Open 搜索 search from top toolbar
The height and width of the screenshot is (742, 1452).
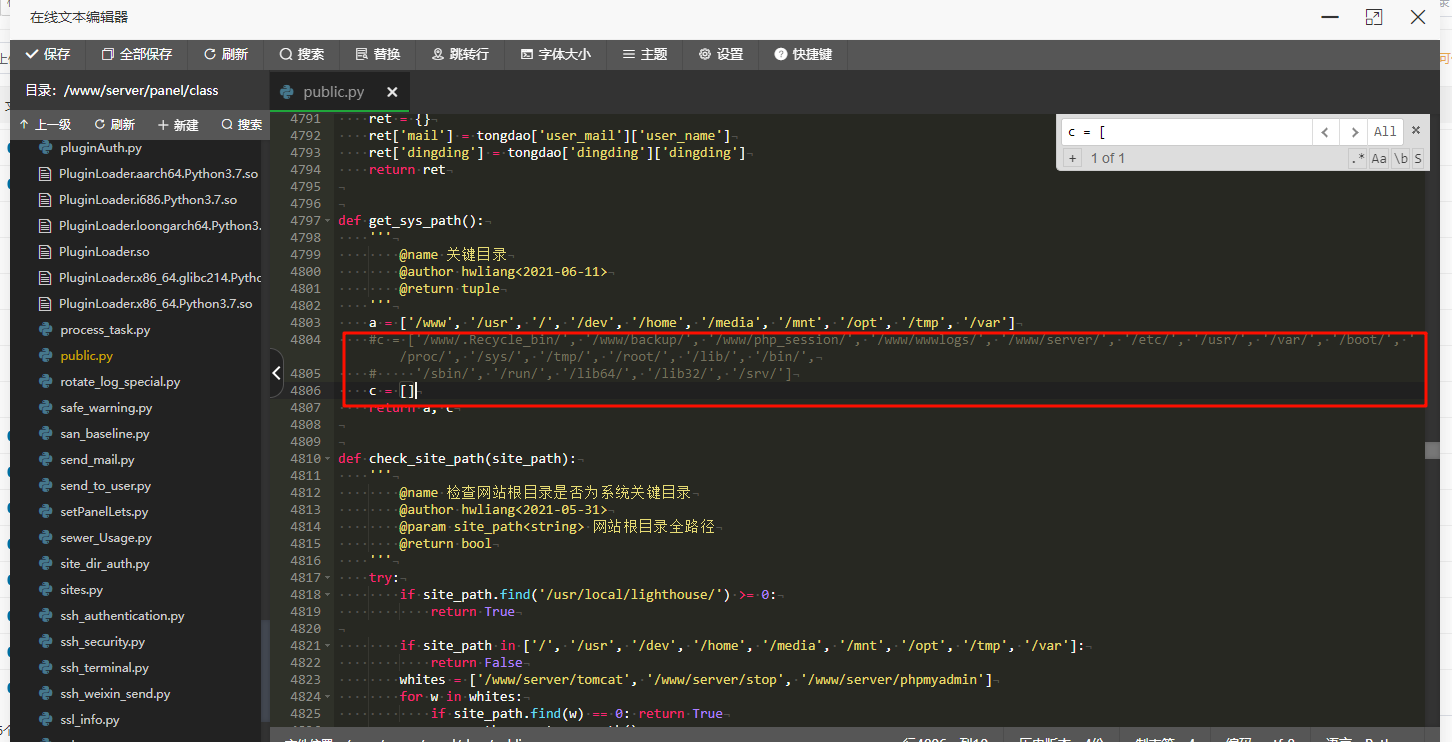pos(301,54)
